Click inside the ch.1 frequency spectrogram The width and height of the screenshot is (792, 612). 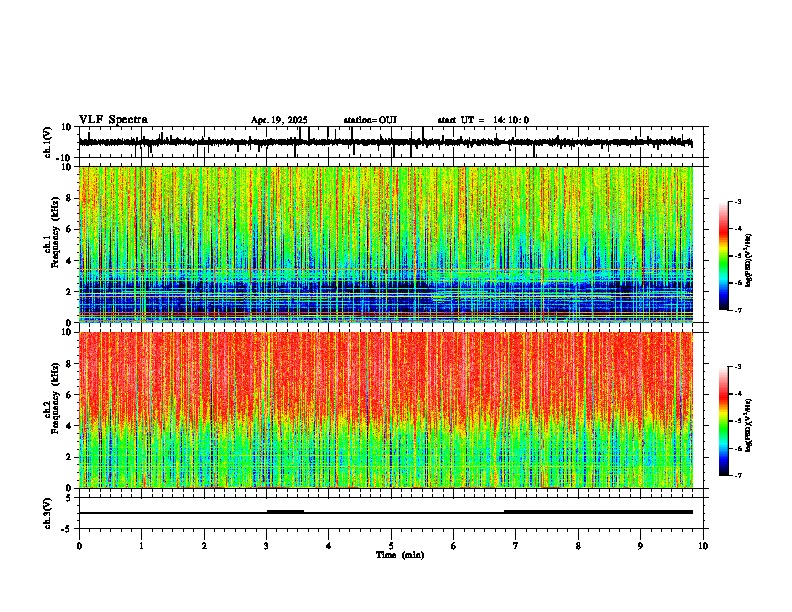tap(386, 244)
